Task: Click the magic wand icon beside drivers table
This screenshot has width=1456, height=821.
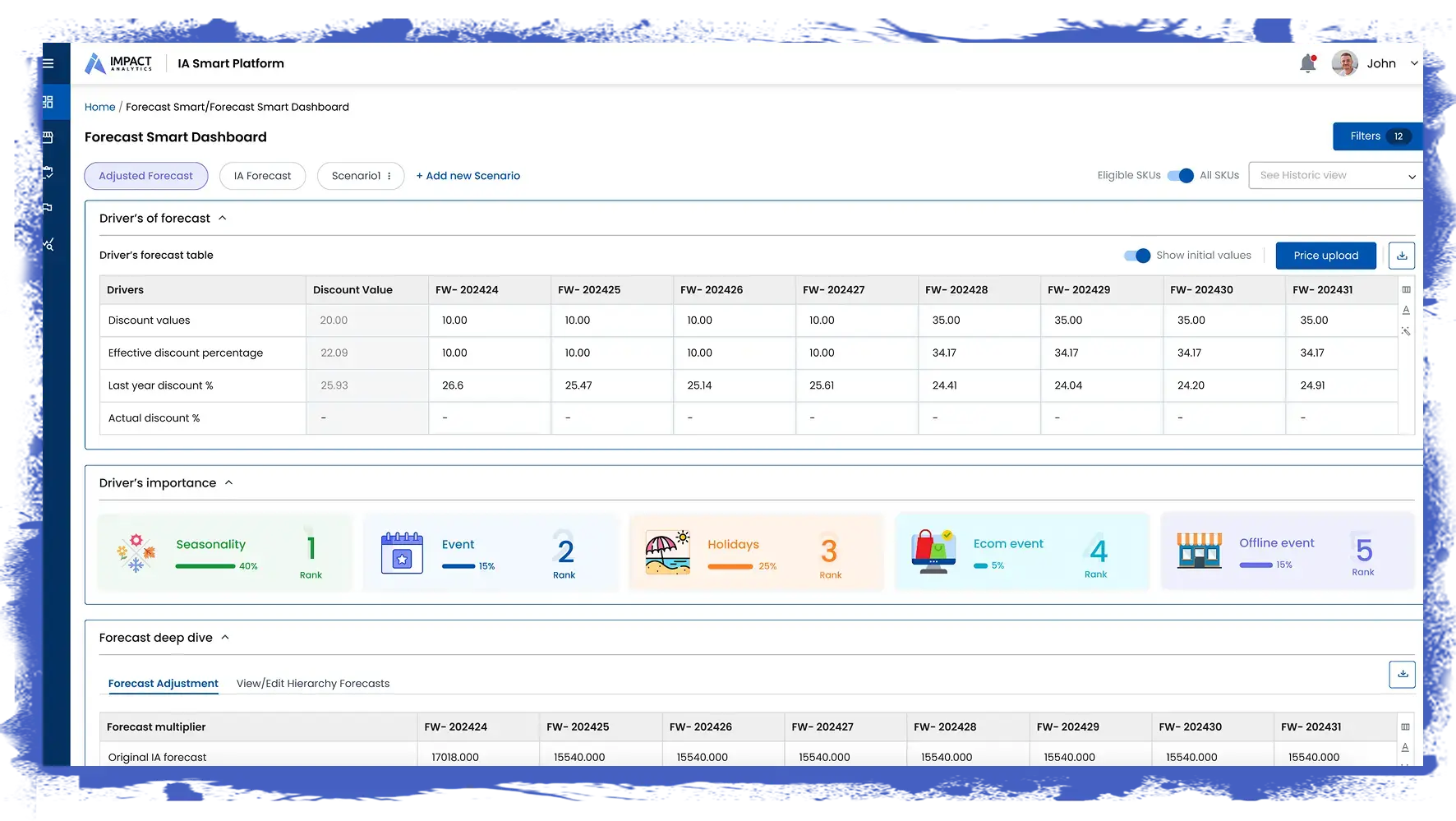Action: tap(1406, 331)
